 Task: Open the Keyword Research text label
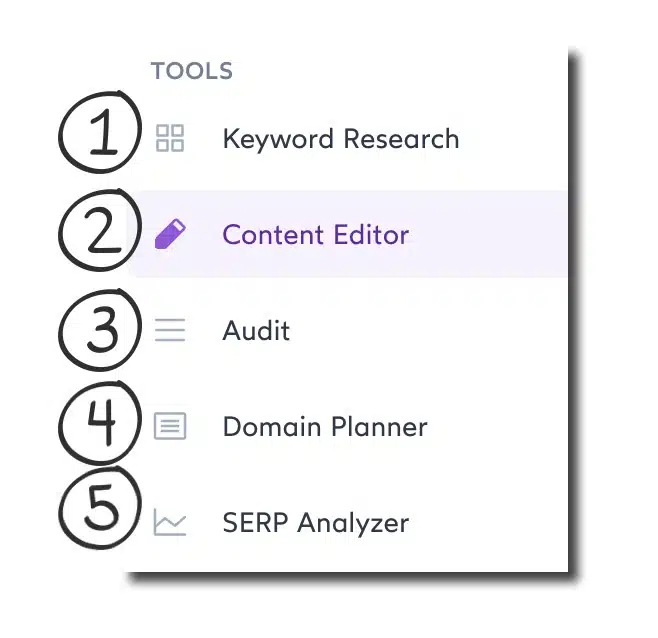tap(340, 139)
